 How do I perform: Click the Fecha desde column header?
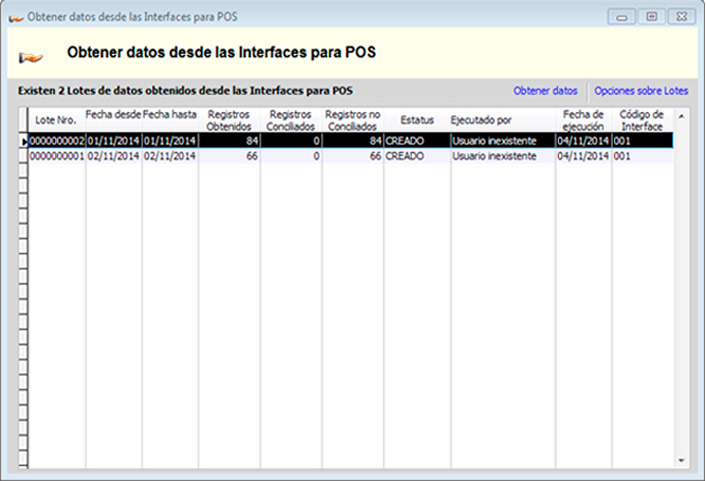(113, 114)
